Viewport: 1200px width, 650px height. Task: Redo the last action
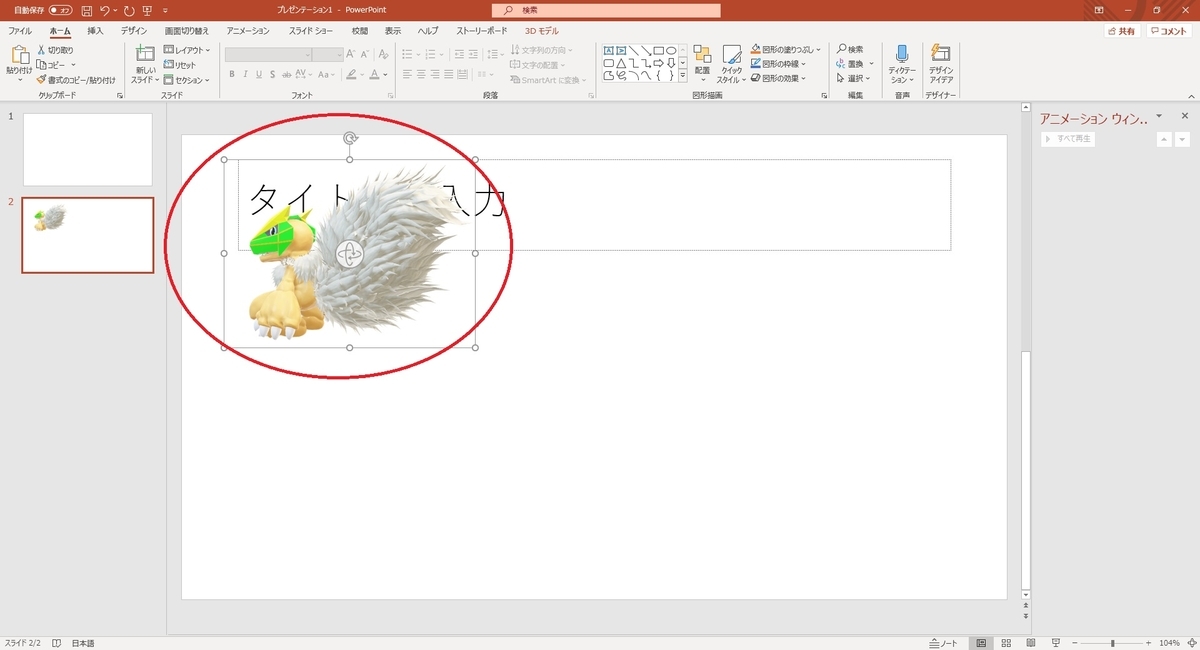(129, 10)
